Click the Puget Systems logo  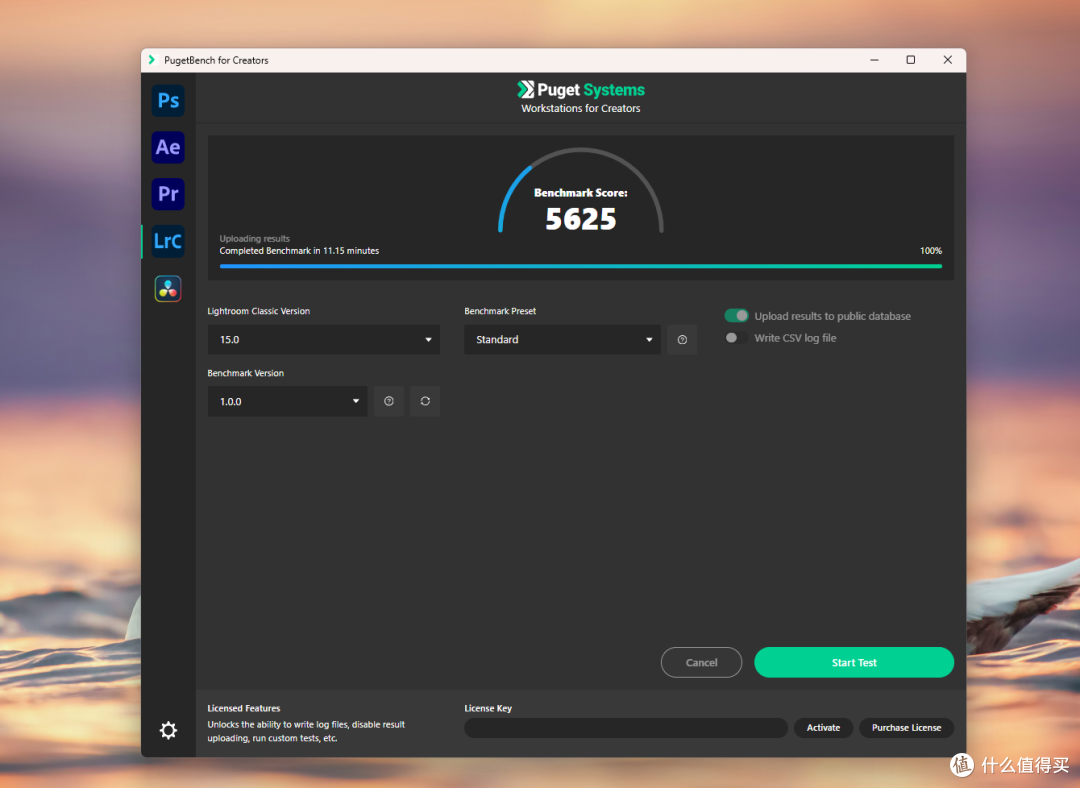(581, 90)
